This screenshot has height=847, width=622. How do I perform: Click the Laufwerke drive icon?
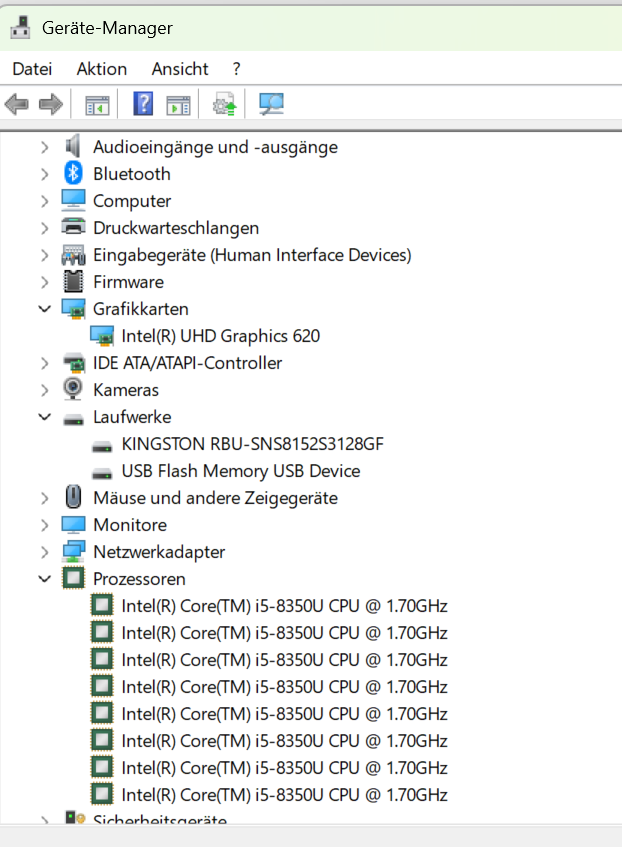pos(73,420)
